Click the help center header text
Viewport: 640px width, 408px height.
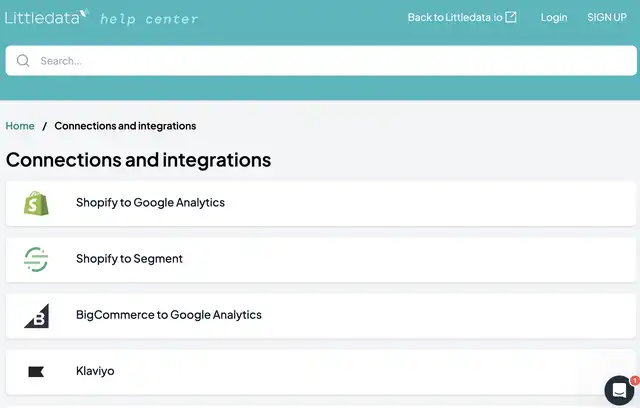click(x=149, y=19)
